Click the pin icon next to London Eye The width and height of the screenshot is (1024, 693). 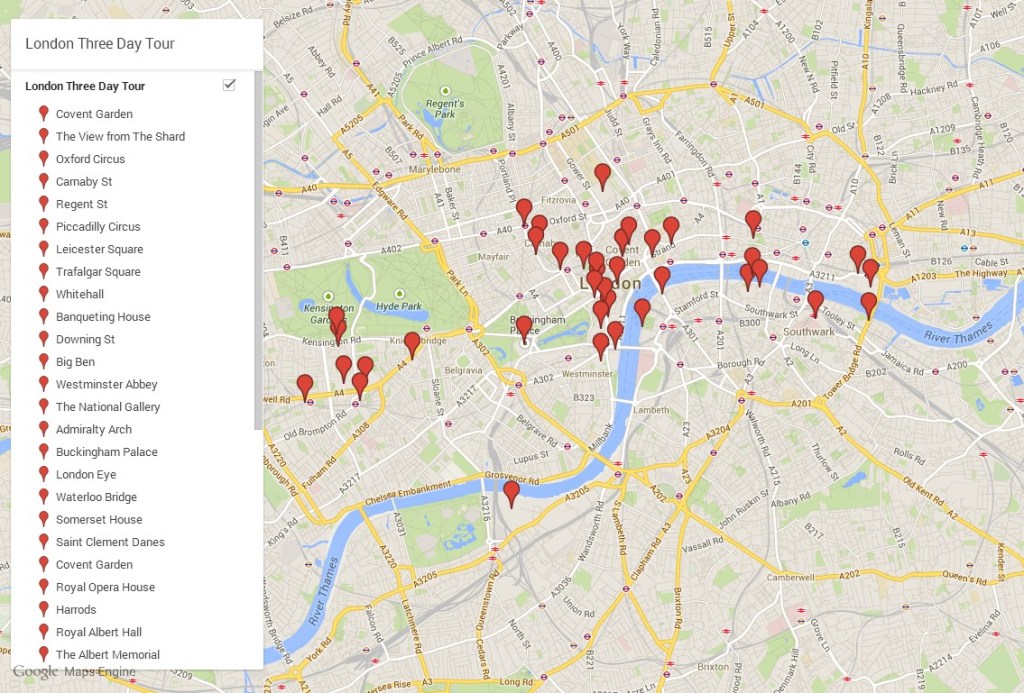click(x=44, y=474)
